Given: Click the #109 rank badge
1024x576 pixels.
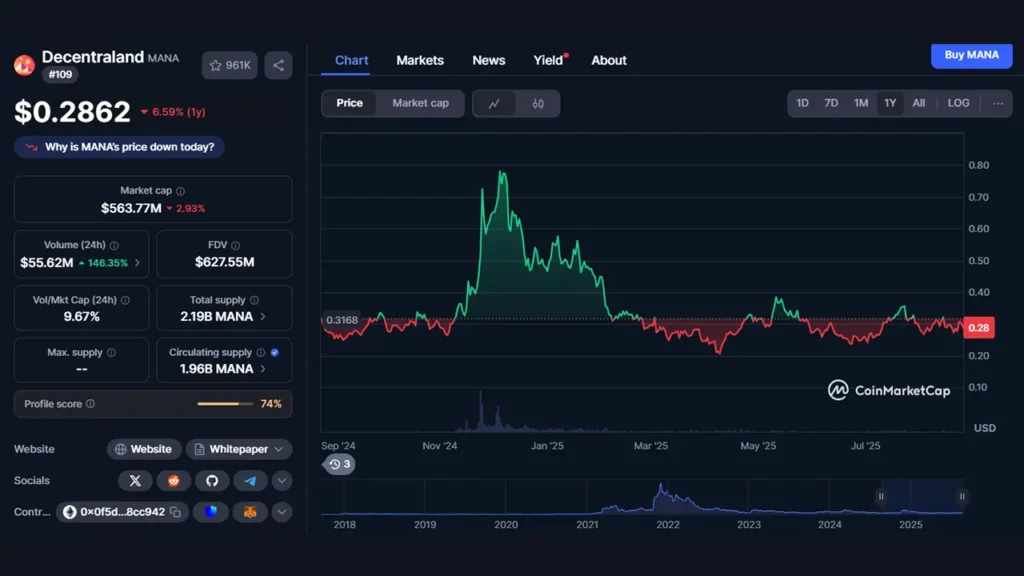Looking at the screenshot, I should [61, 75].
